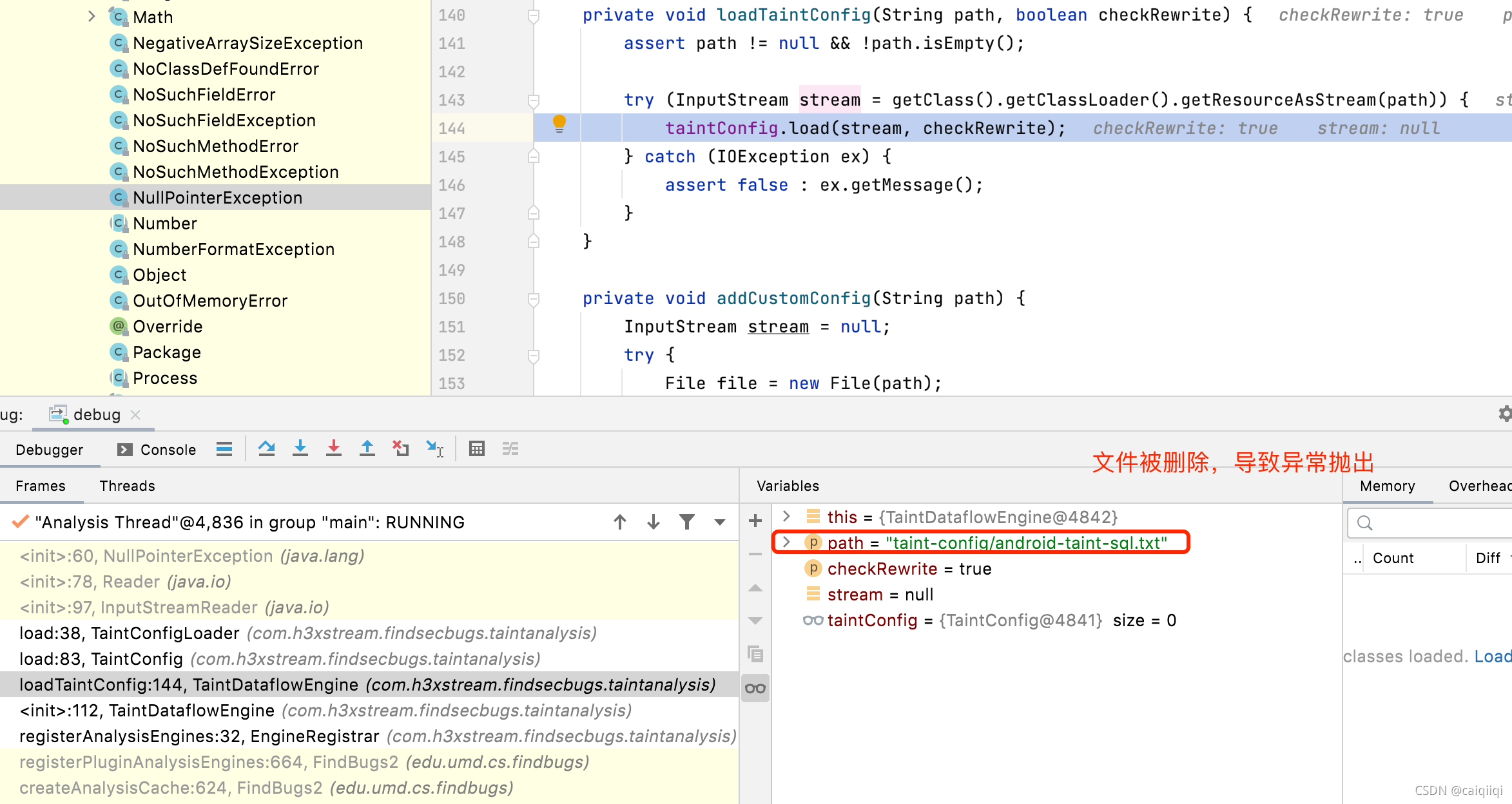This screenshot has height=804, width=1512.
Task: Click in the Memory search field
Action: pos(1430,522)
